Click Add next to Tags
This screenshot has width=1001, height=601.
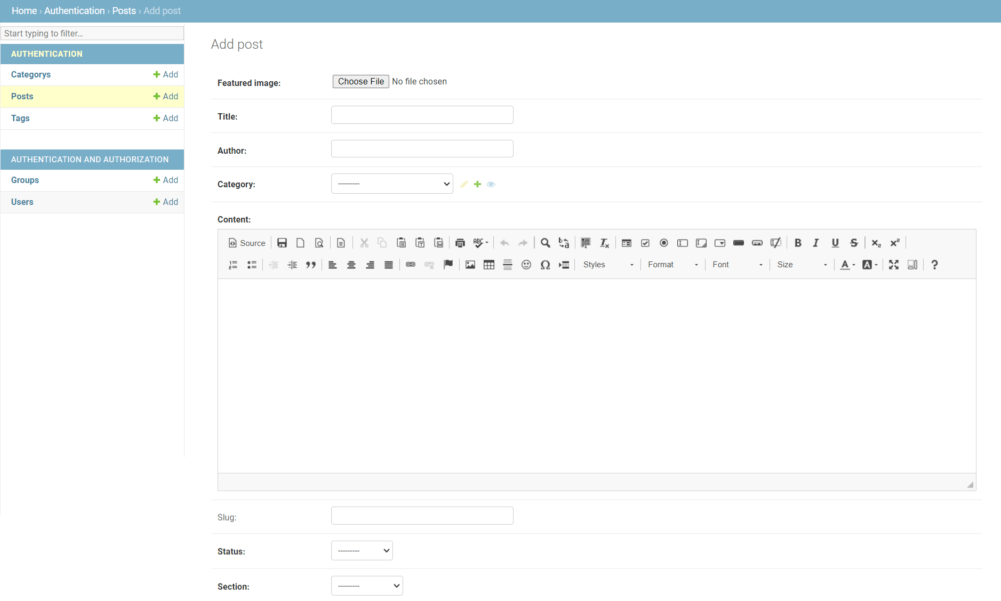[165, 118]
